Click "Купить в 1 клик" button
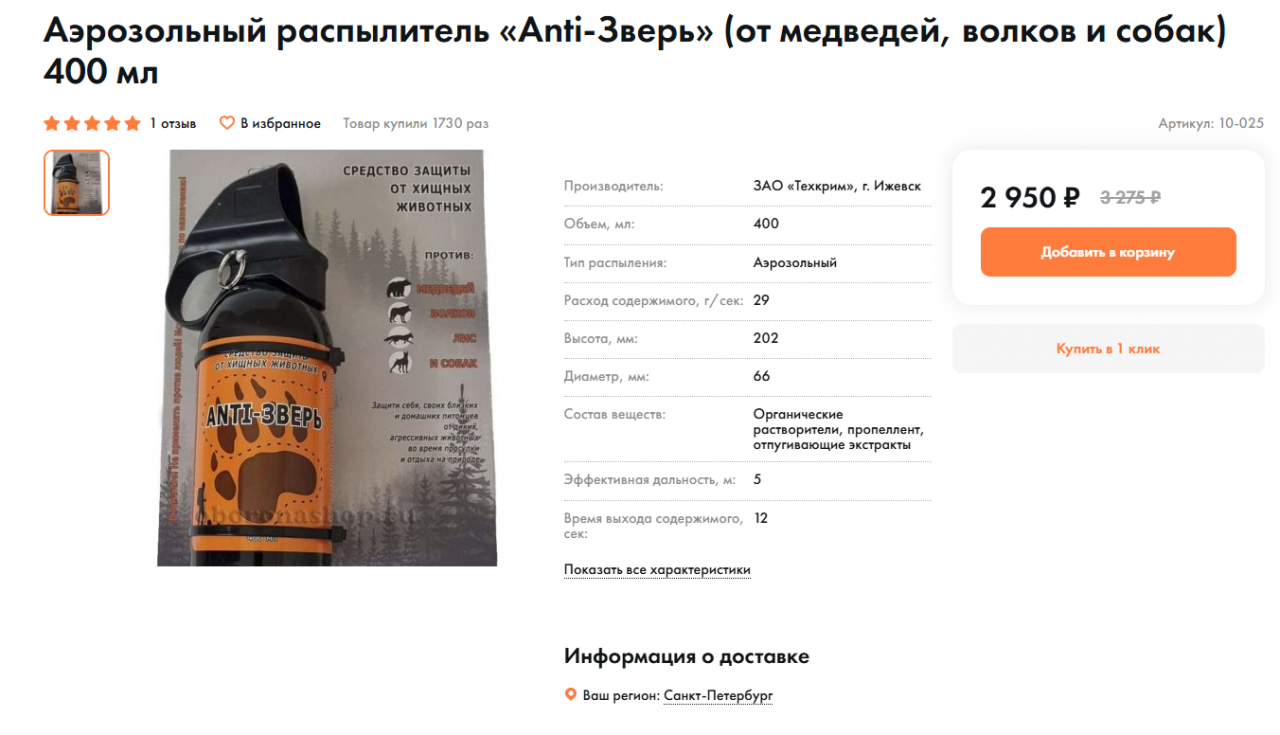1280x735 pixels. click(1108, 349)
